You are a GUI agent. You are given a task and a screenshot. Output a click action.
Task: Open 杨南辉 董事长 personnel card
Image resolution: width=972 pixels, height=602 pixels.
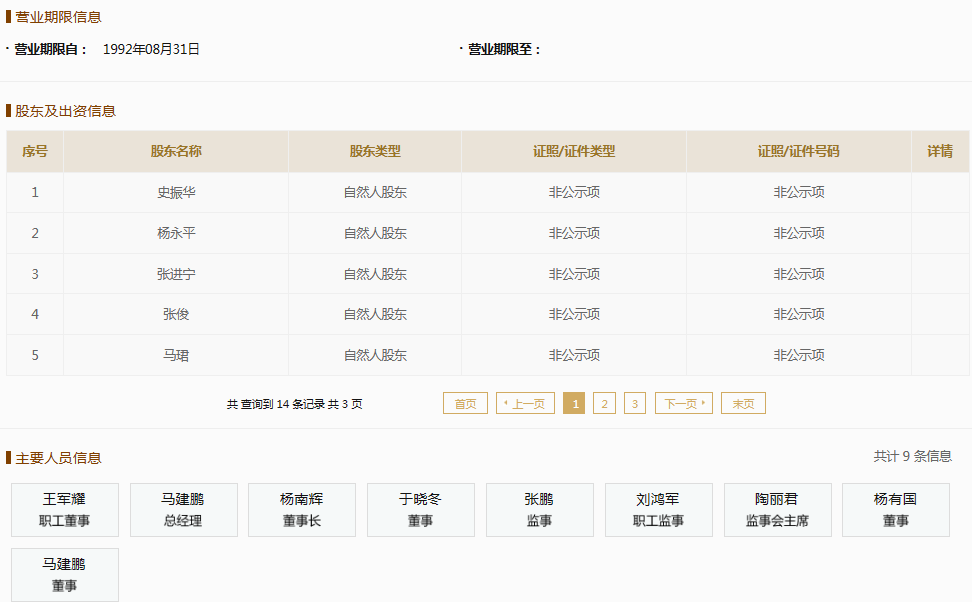(x=302, y=510)
